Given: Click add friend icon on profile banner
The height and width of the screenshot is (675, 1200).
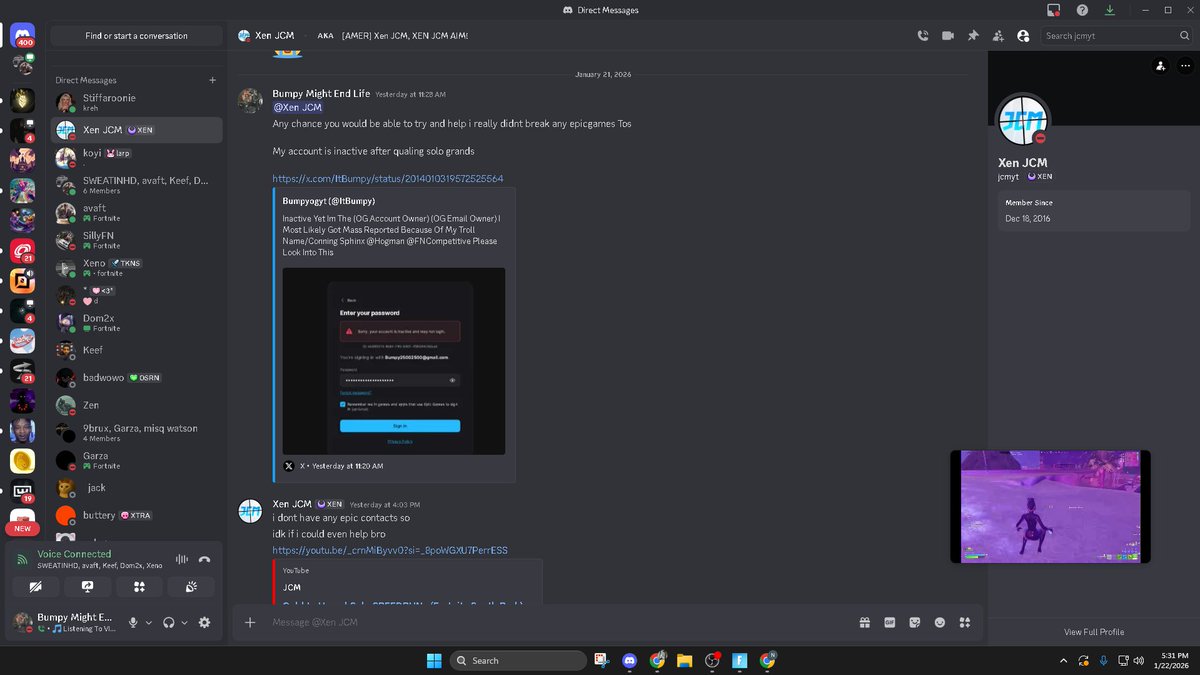Looking at the screenshot, I should 1159,66.
